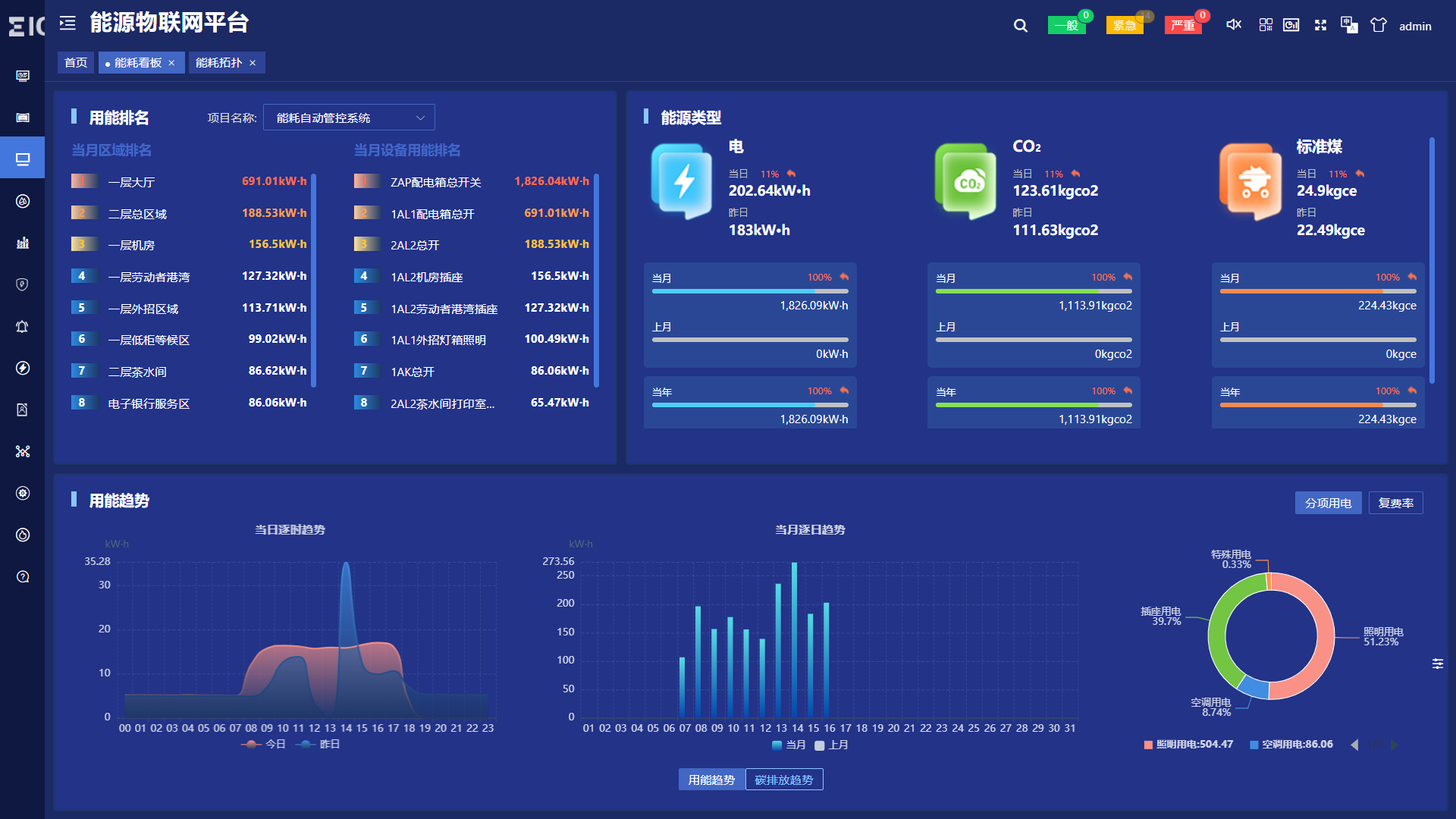Click the 当月设备用能排名 list scrollbar
Viewport: 1456px width, 819px height.
597,281
